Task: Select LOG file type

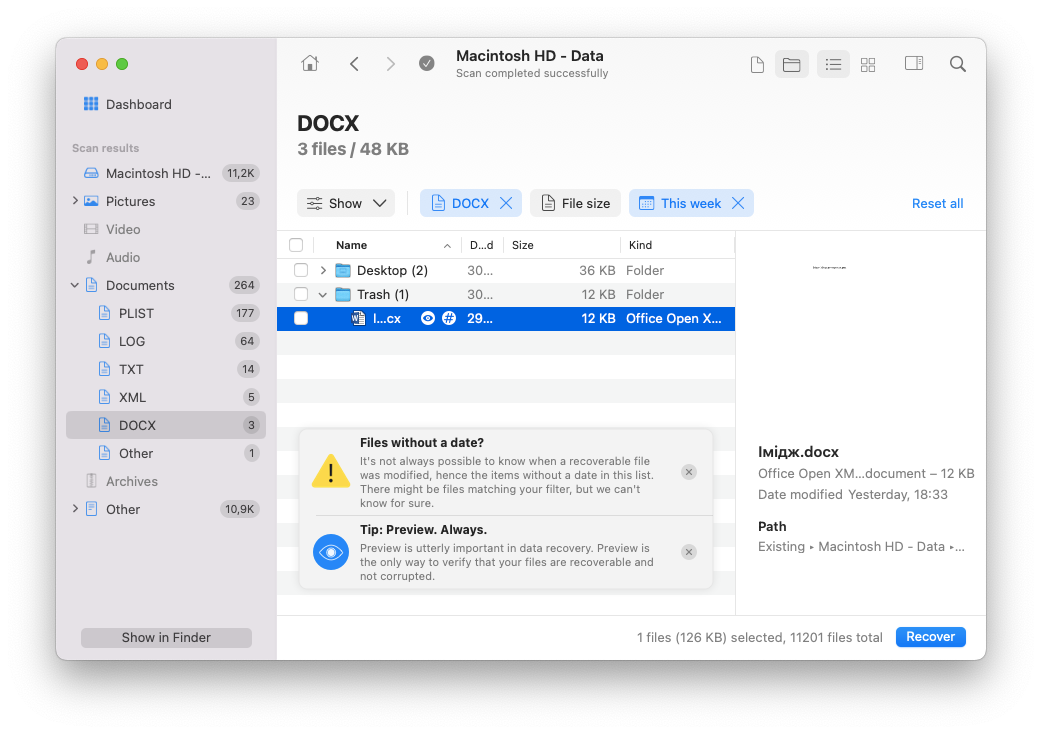Action: pyautogui.click(x=166, y=341)
